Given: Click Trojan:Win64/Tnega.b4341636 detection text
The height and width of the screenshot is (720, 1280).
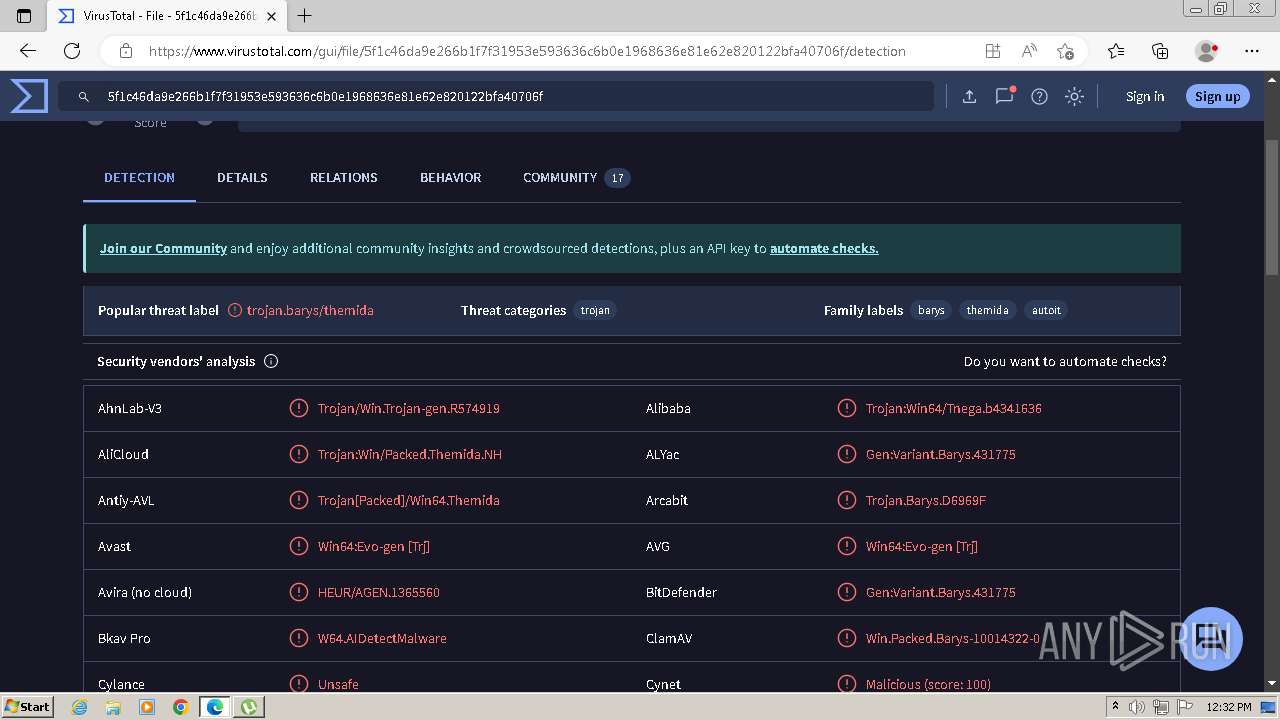Looking at the screenshot, I should [954, 408].
